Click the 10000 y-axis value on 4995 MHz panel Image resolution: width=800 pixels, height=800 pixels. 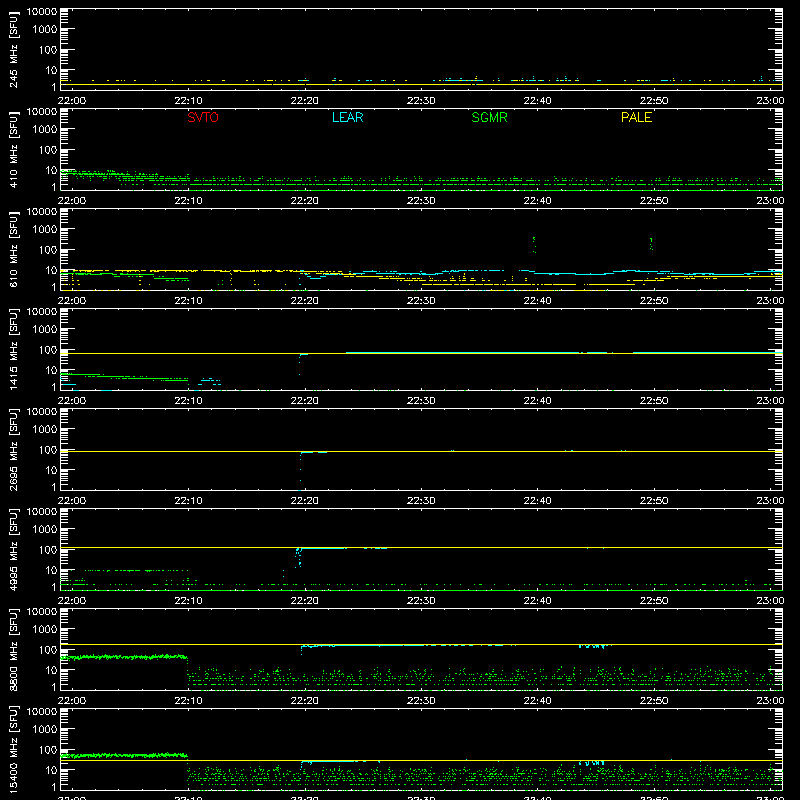(x=42, y=512)
